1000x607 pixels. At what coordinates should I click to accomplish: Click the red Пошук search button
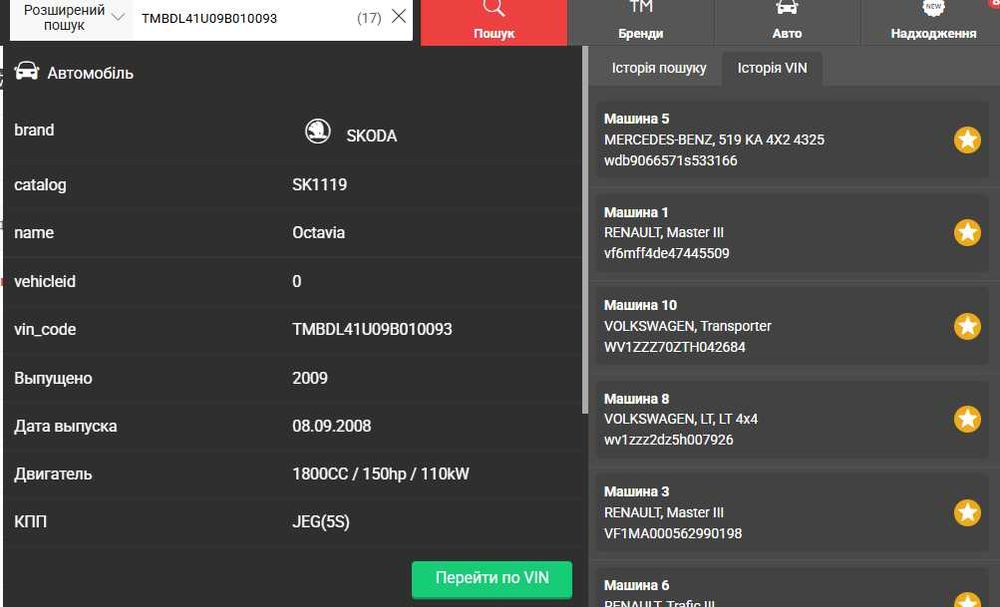[494, 22]
